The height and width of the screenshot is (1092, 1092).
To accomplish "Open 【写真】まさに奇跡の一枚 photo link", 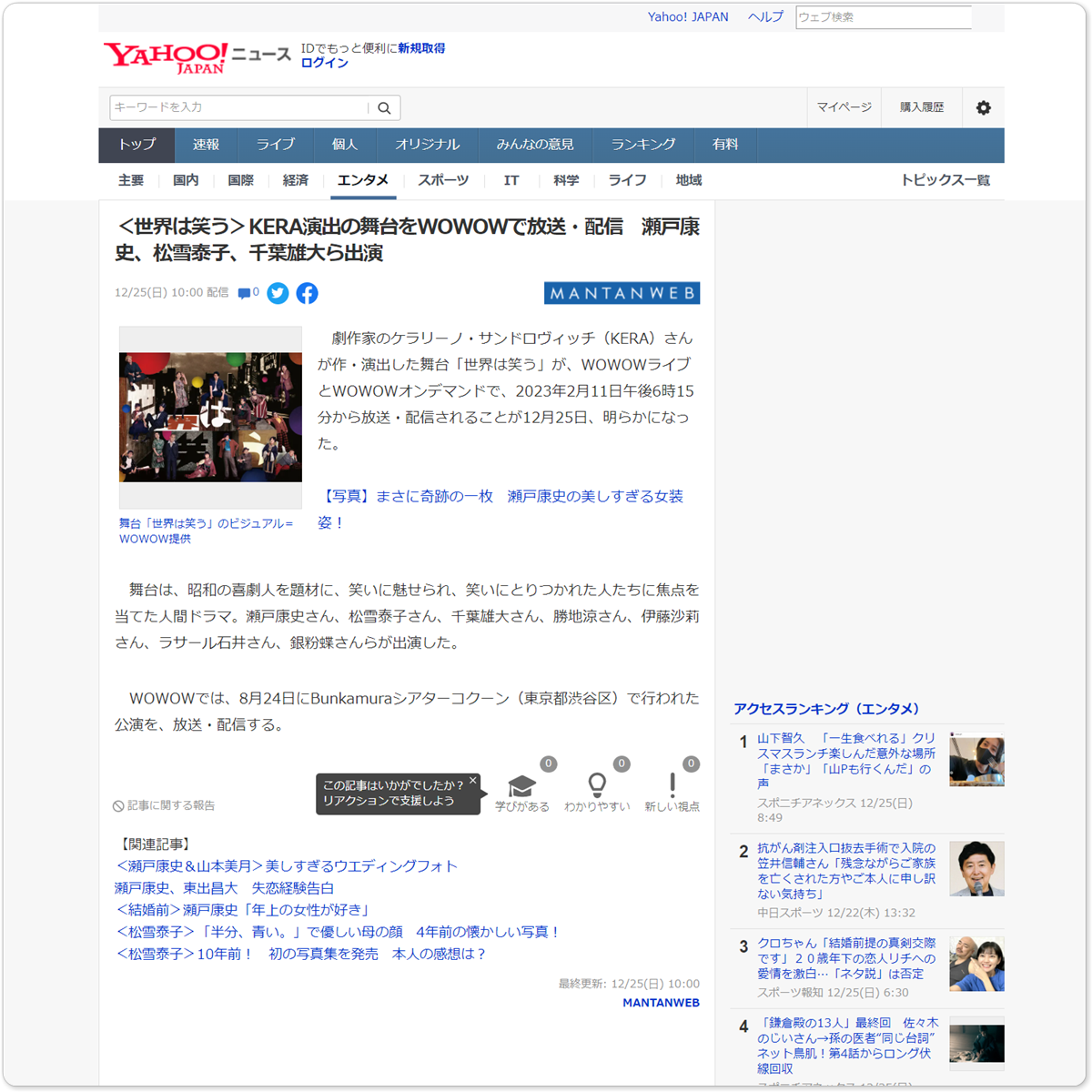I will click(500, 510).
